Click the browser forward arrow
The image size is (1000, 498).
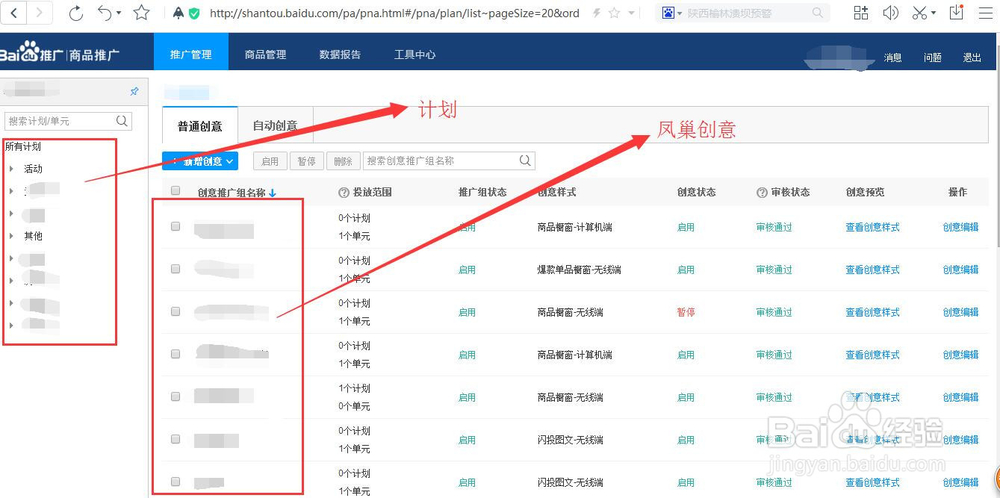[40, 13]
